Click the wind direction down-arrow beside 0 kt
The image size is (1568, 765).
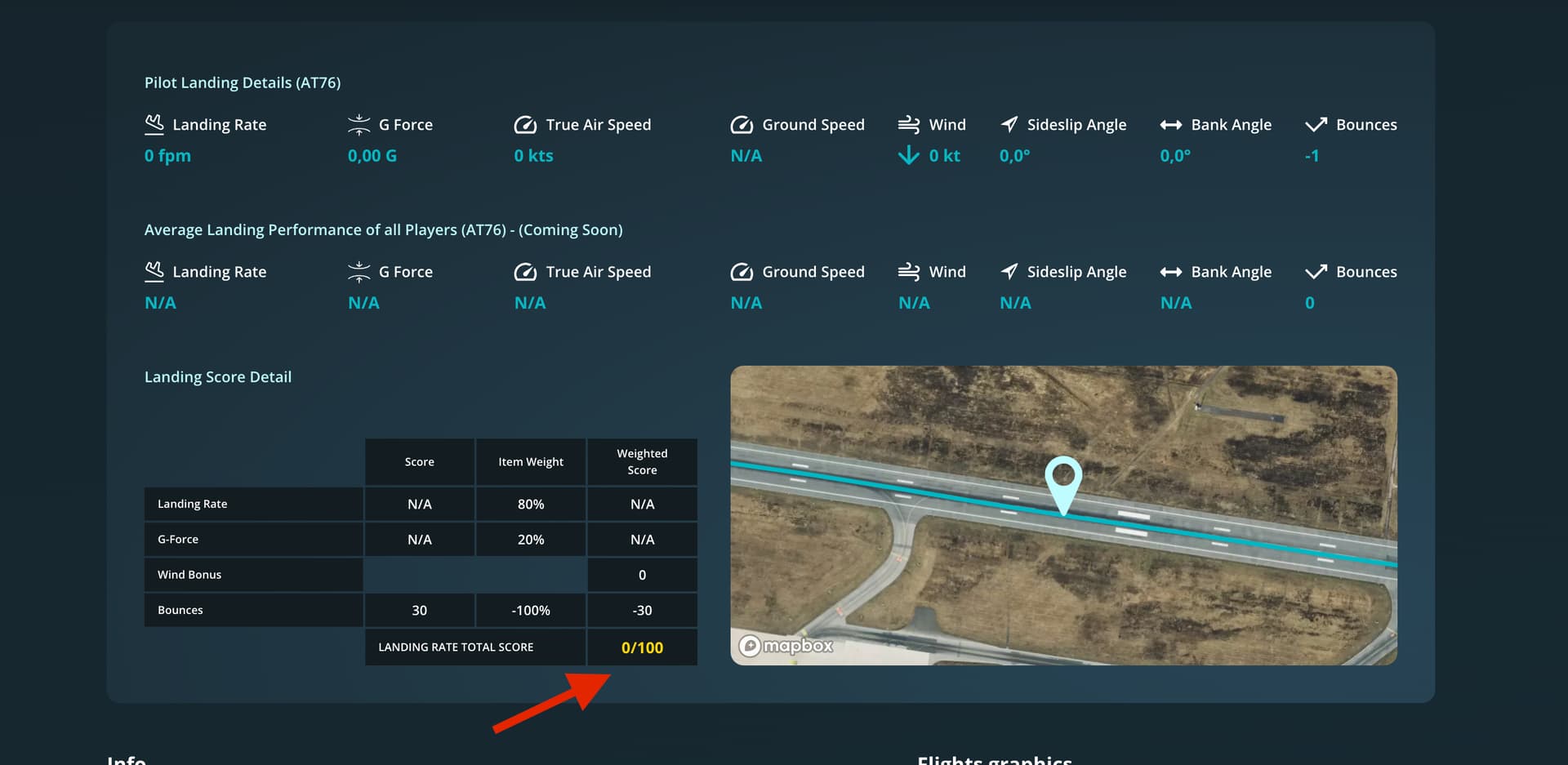(x=909, y=155)
